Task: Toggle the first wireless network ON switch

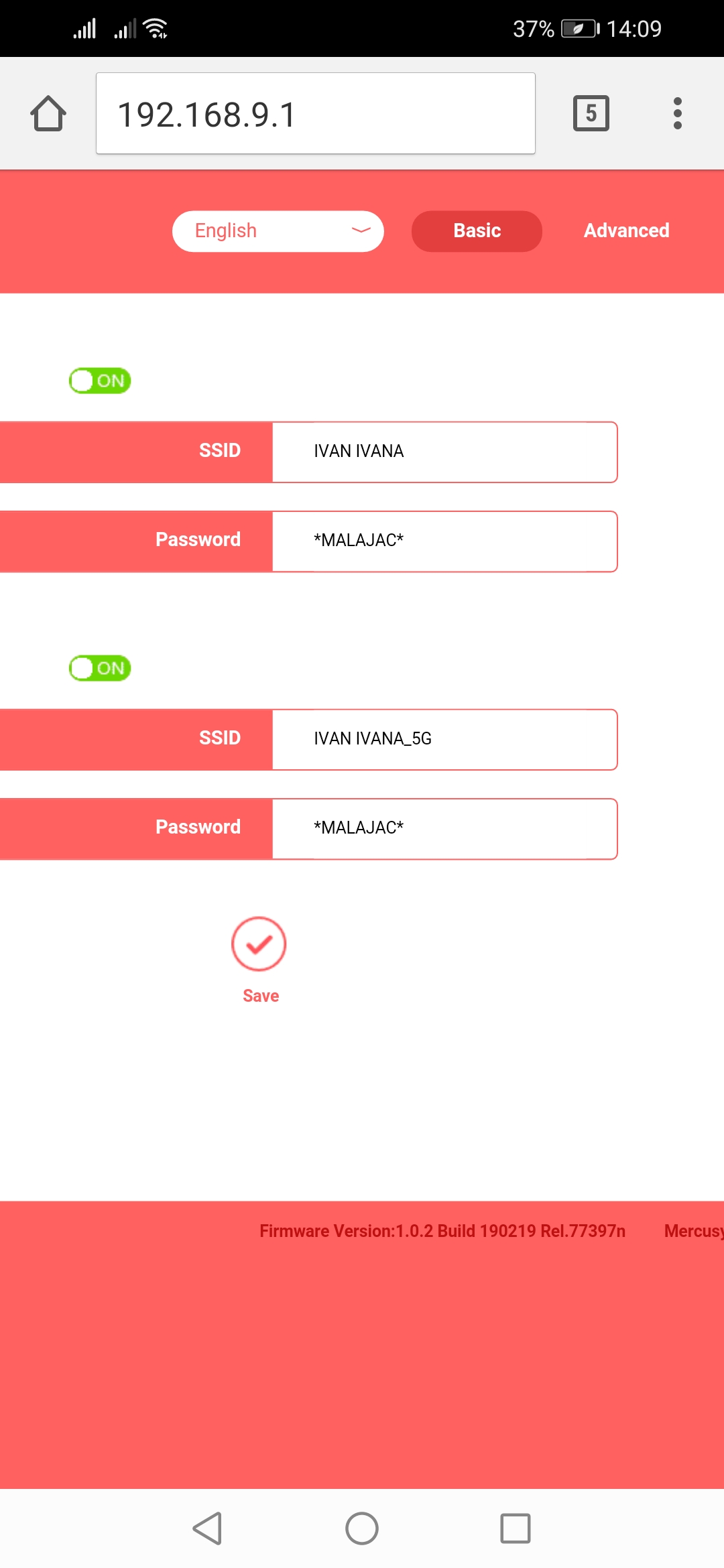Action: tap(100, 381)
